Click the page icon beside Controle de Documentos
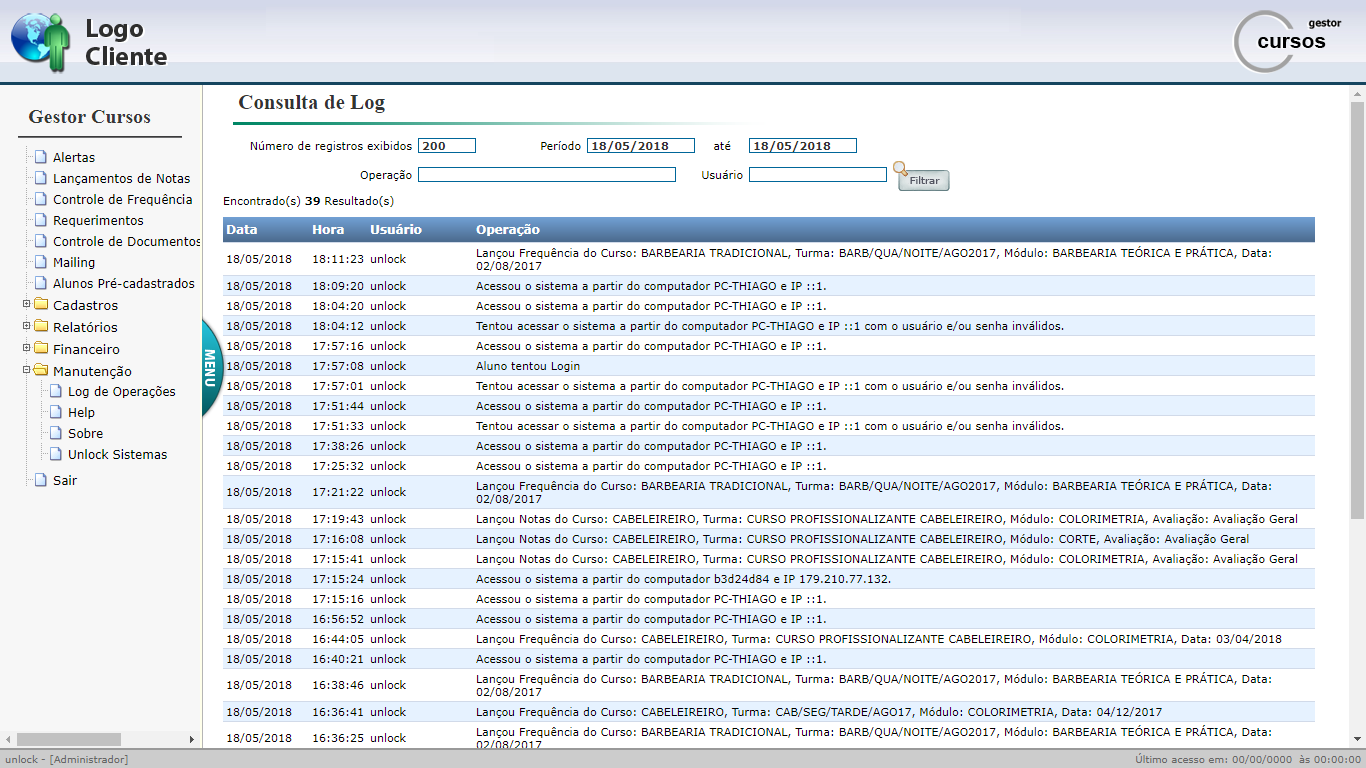This screenshot has height=768, width=1366. (x=40, y=241)
